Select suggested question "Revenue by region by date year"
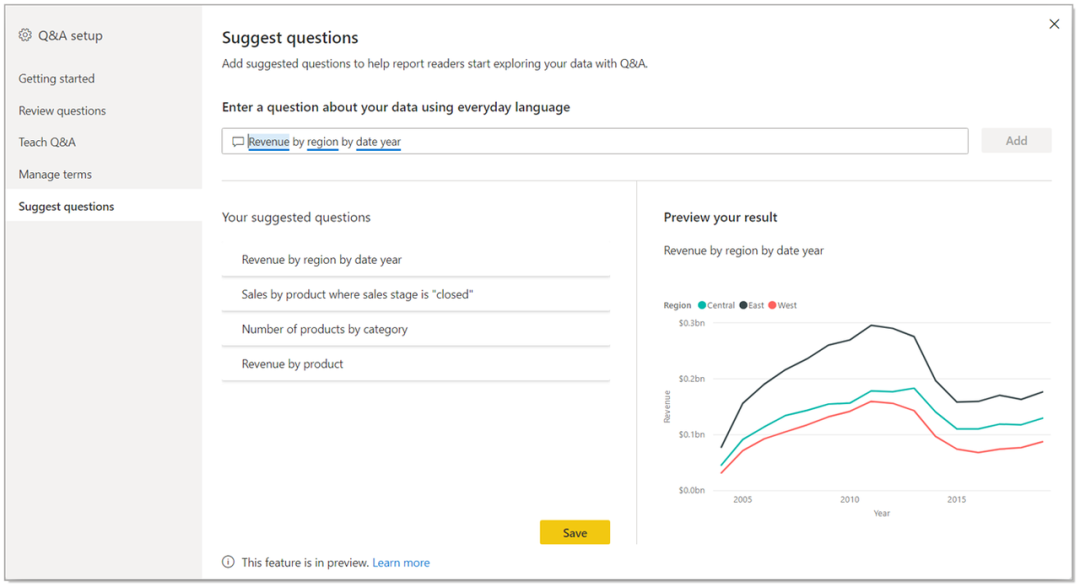Viewport: 1080px width, 587px height. pyautogui.click(x=322, y=260)
